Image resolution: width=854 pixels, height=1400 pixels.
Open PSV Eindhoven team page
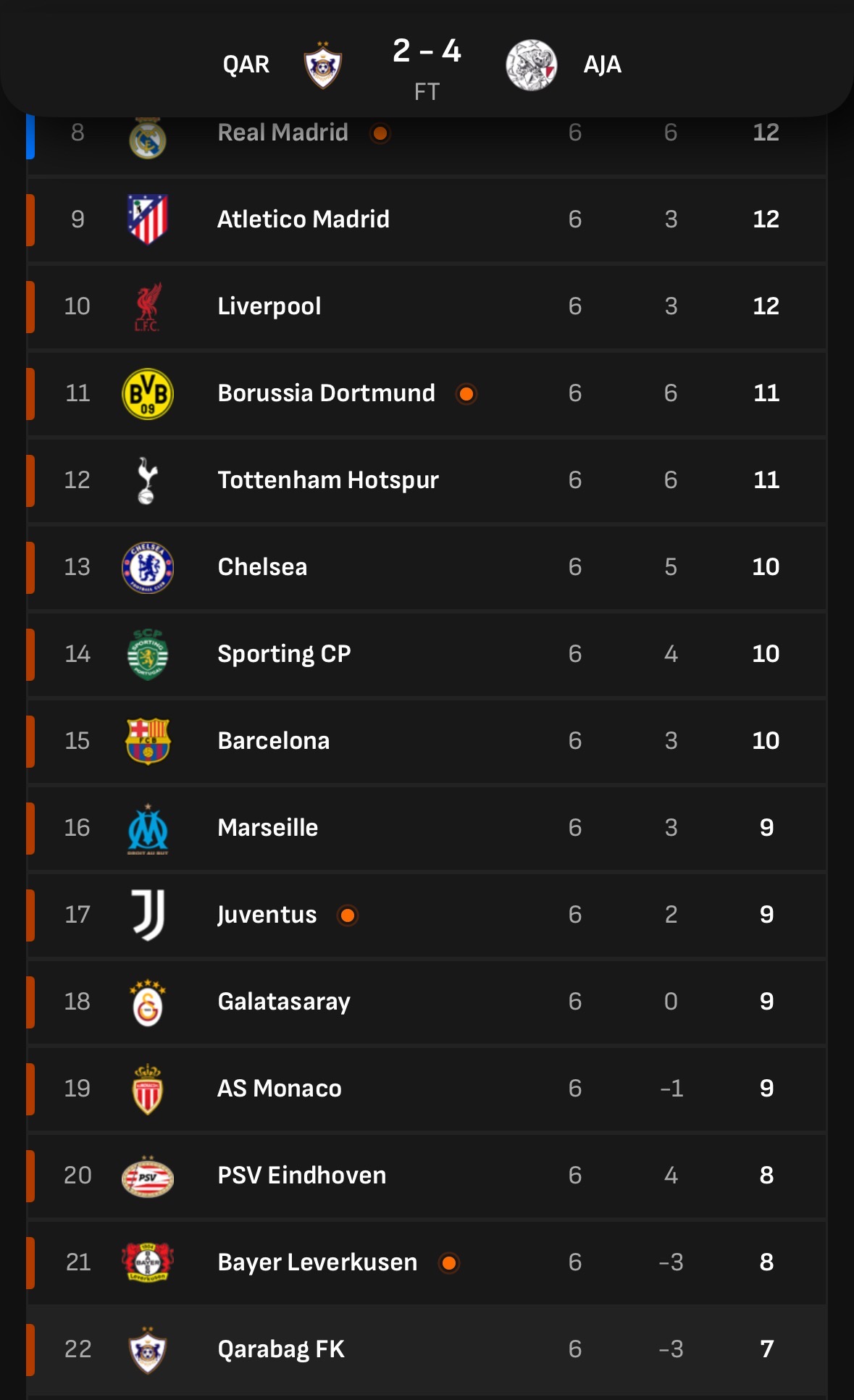tap(302, 1175)
